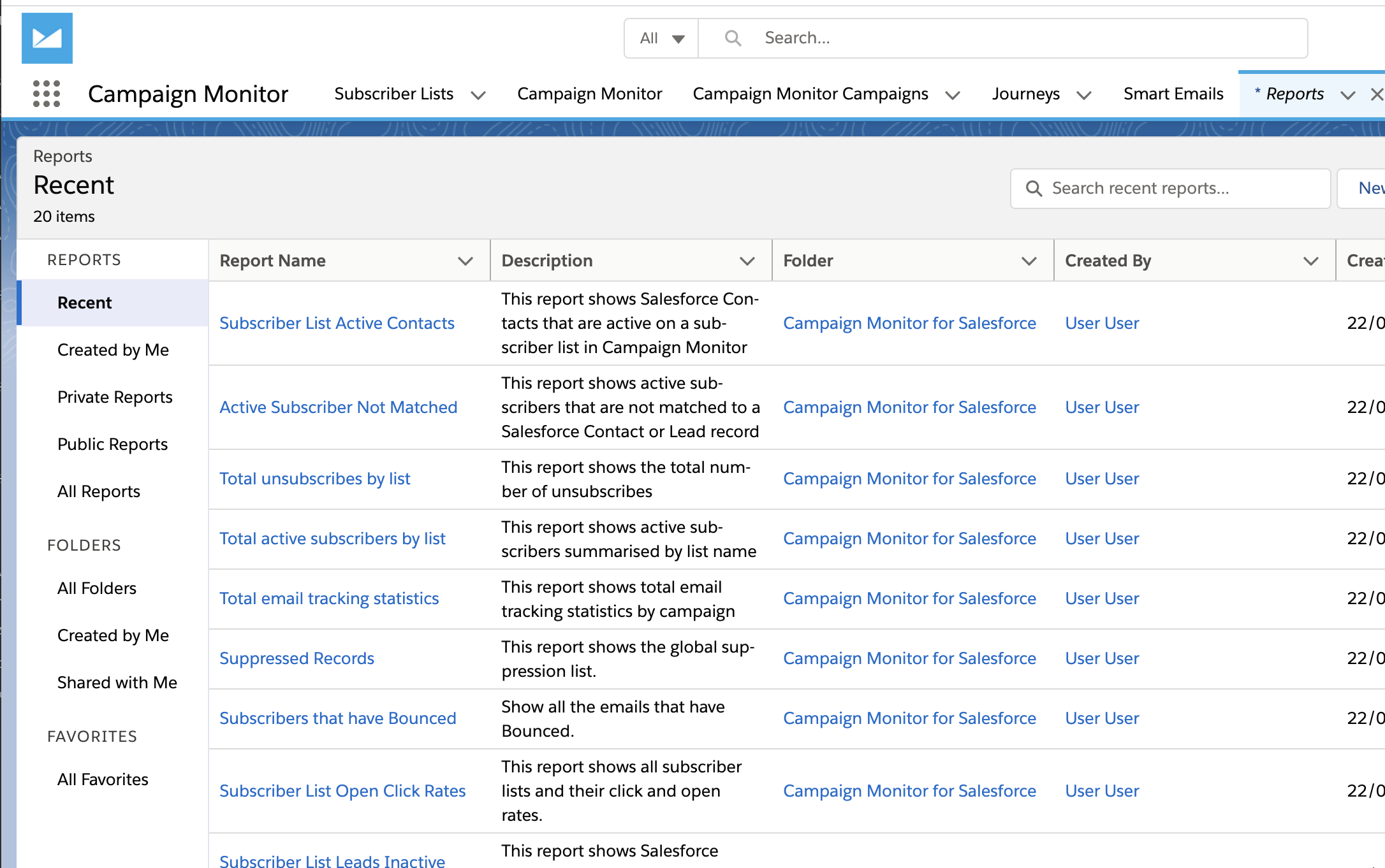Open Total email tracking statistics report
The height and width of the screenshot is (868, 1385).
coord(329,598)
